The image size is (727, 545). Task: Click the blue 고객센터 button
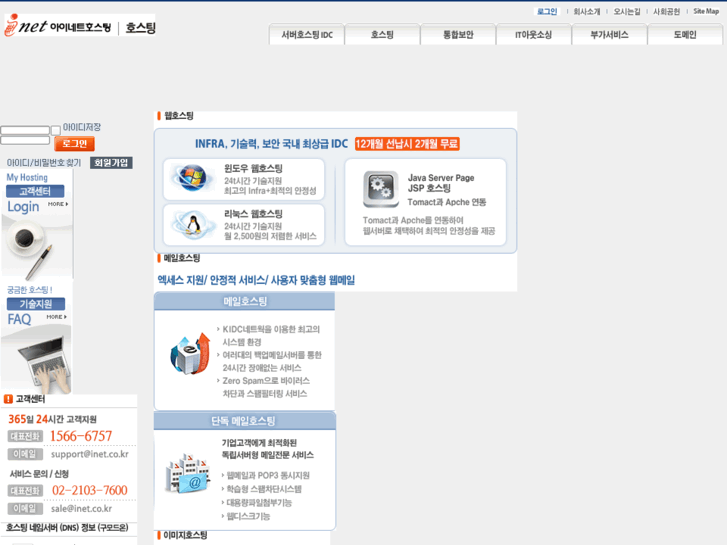[35, 191]
